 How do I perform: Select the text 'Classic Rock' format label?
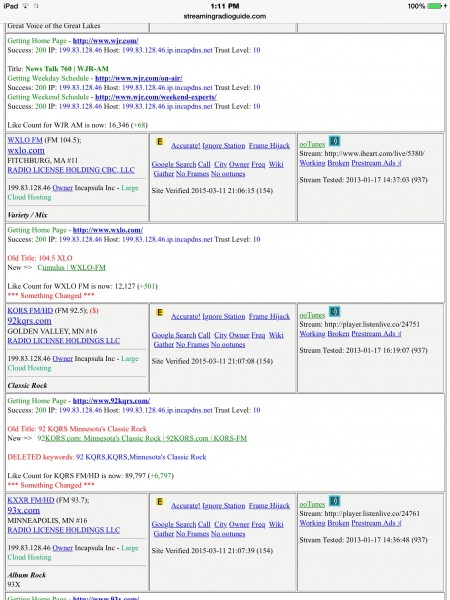tap(27, 385)
